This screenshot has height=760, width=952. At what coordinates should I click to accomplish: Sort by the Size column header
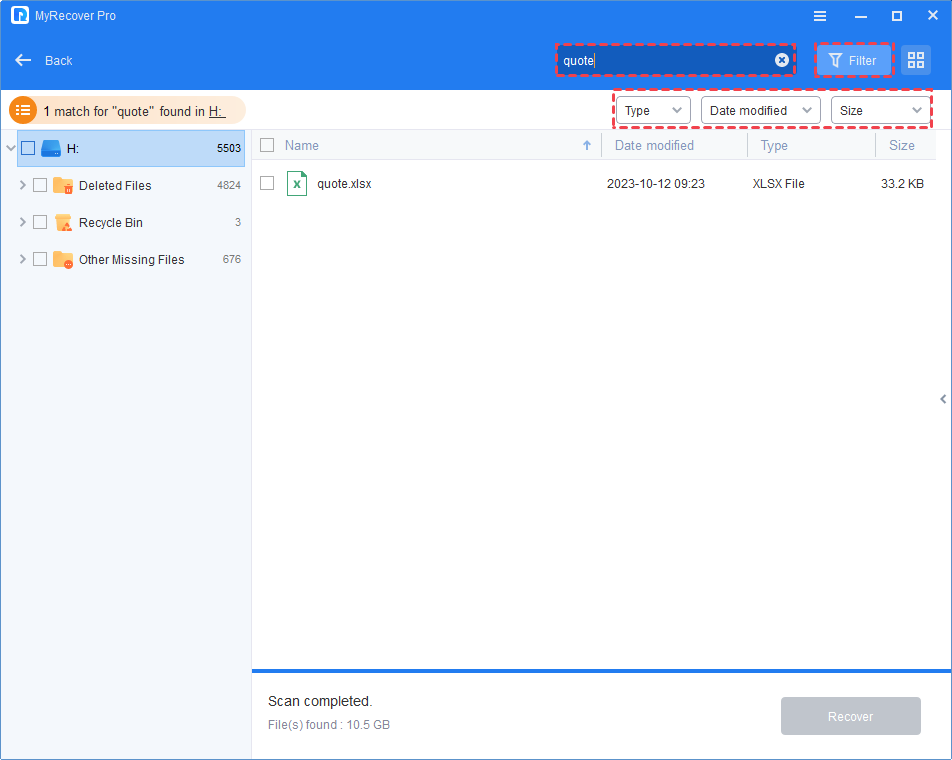click(902, 145)
